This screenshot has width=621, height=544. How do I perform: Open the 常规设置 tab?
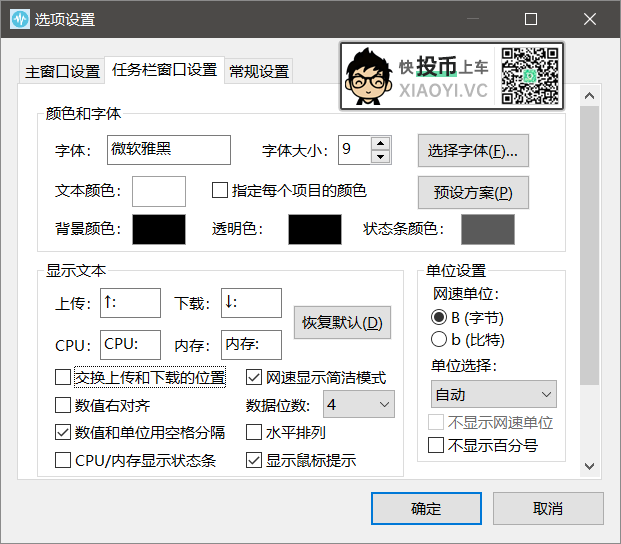point(259,71)
